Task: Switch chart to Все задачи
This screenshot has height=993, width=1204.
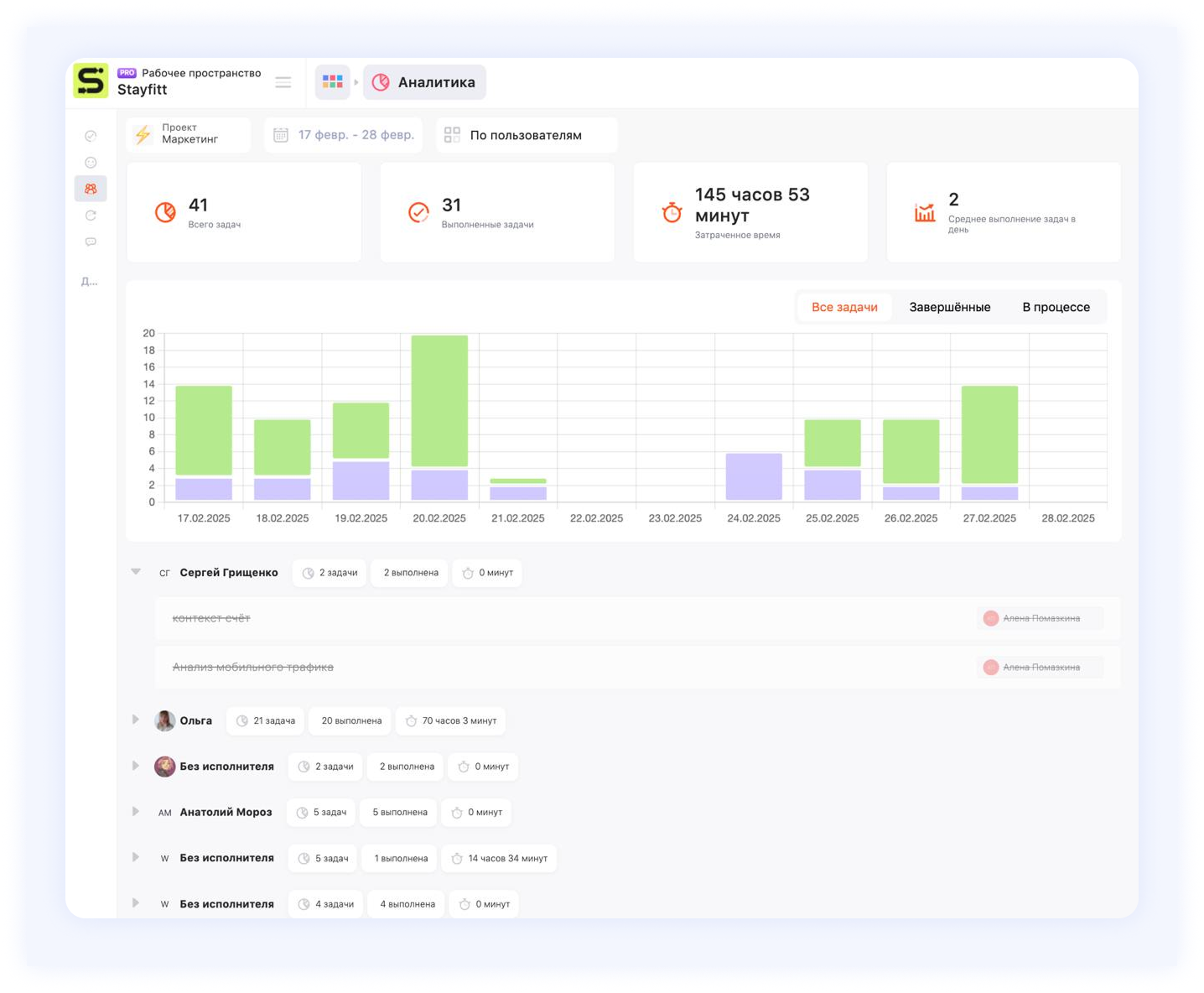Action: (x=843, y=307)
